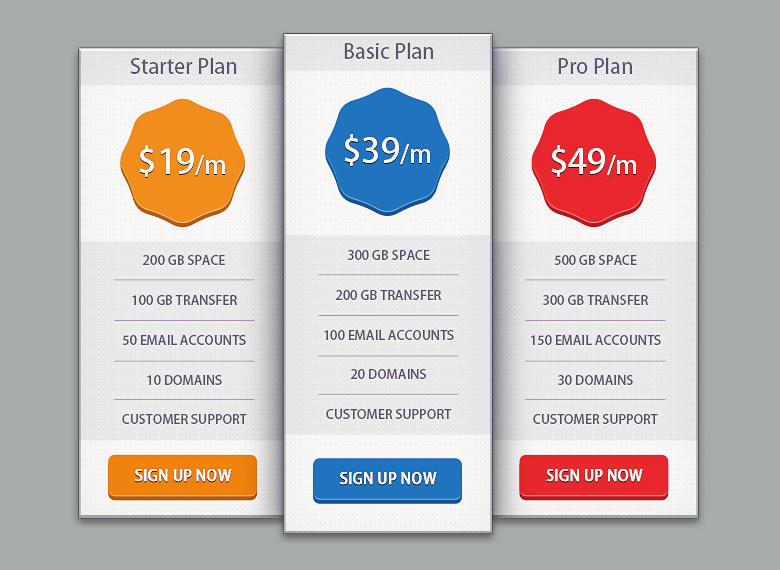Select 300 GB Transfer in Pro Plan

[x=595, y=300]
